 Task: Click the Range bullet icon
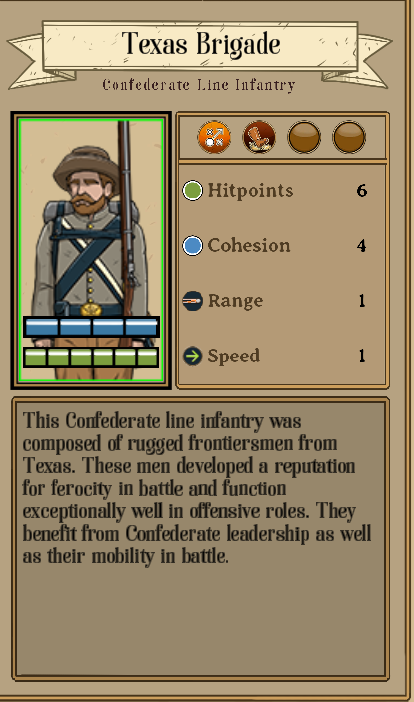192,301
